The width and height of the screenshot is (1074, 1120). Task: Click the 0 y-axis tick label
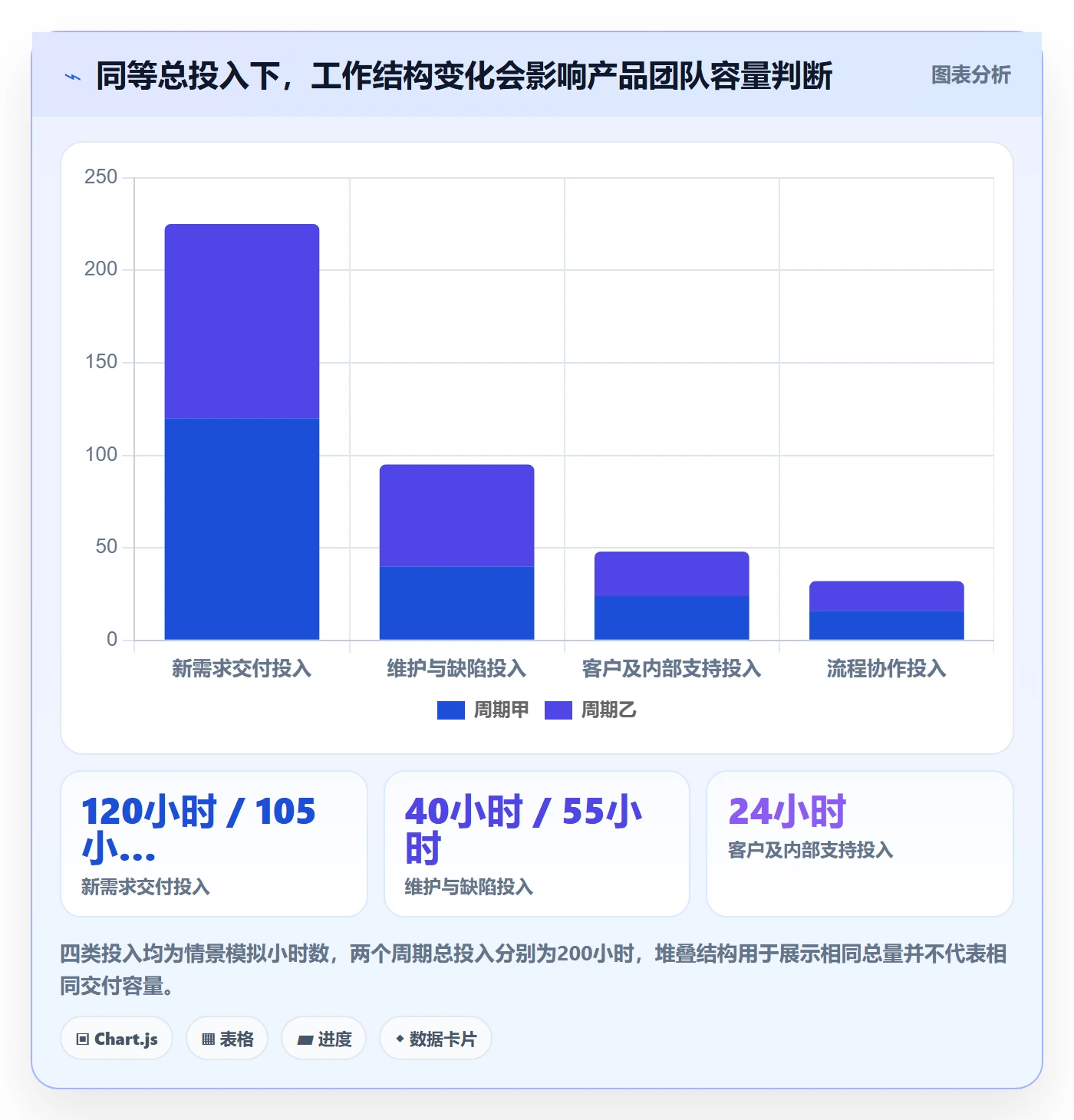[112, 640]
